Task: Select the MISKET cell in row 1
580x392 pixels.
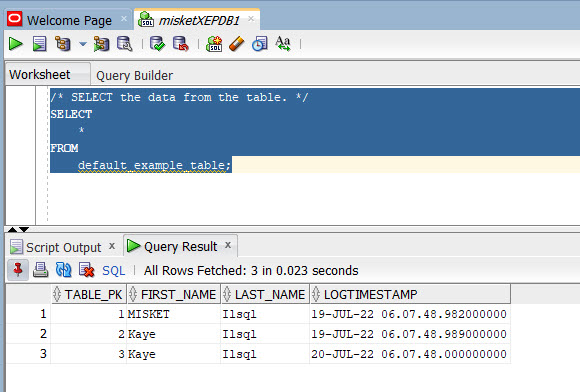Action: pyautogui.click(x=173, y=314)
